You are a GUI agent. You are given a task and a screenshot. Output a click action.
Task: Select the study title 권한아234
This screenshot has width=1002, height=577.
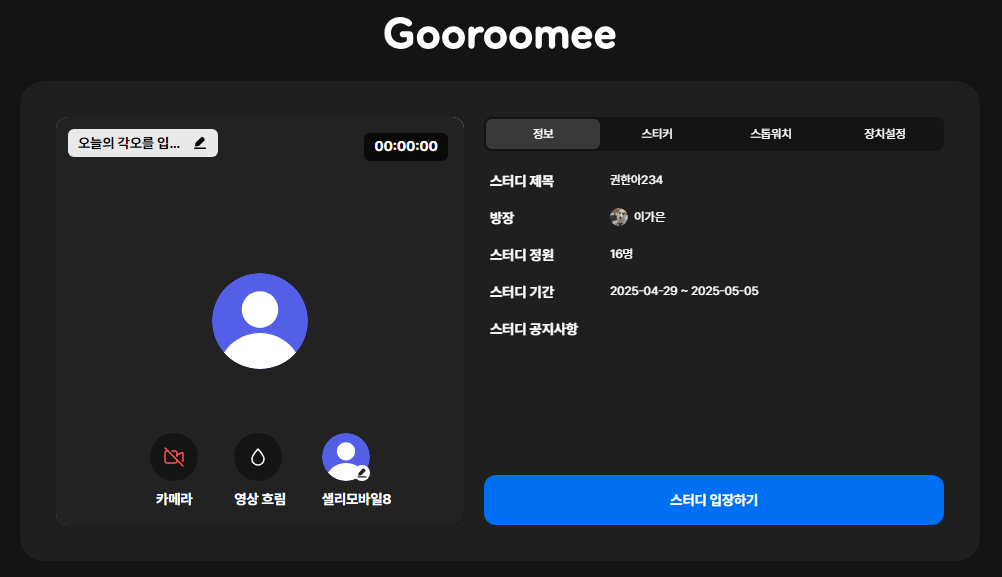click(x=636, y=180)
